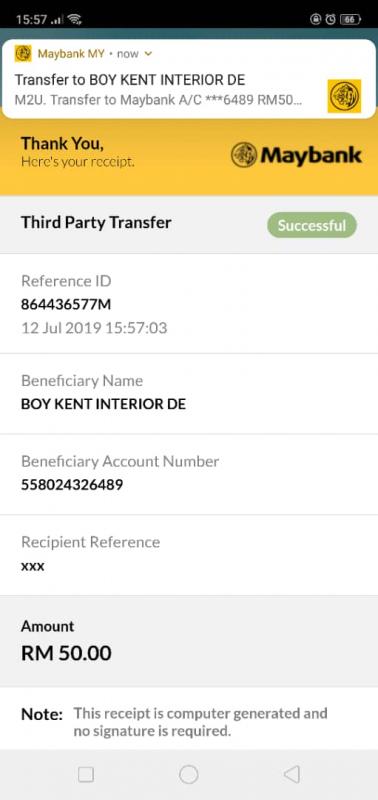Tap the small Maybank icon in notification header
This screenshot has width=378, height=800.
coord(23,54)
